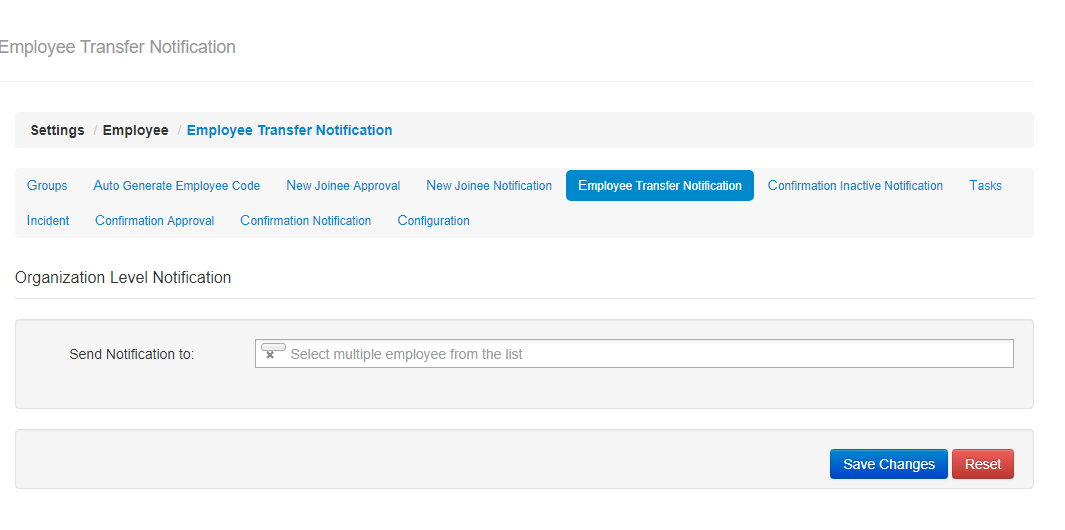
Task: Click the red Reset button
Action: [983, 464]
